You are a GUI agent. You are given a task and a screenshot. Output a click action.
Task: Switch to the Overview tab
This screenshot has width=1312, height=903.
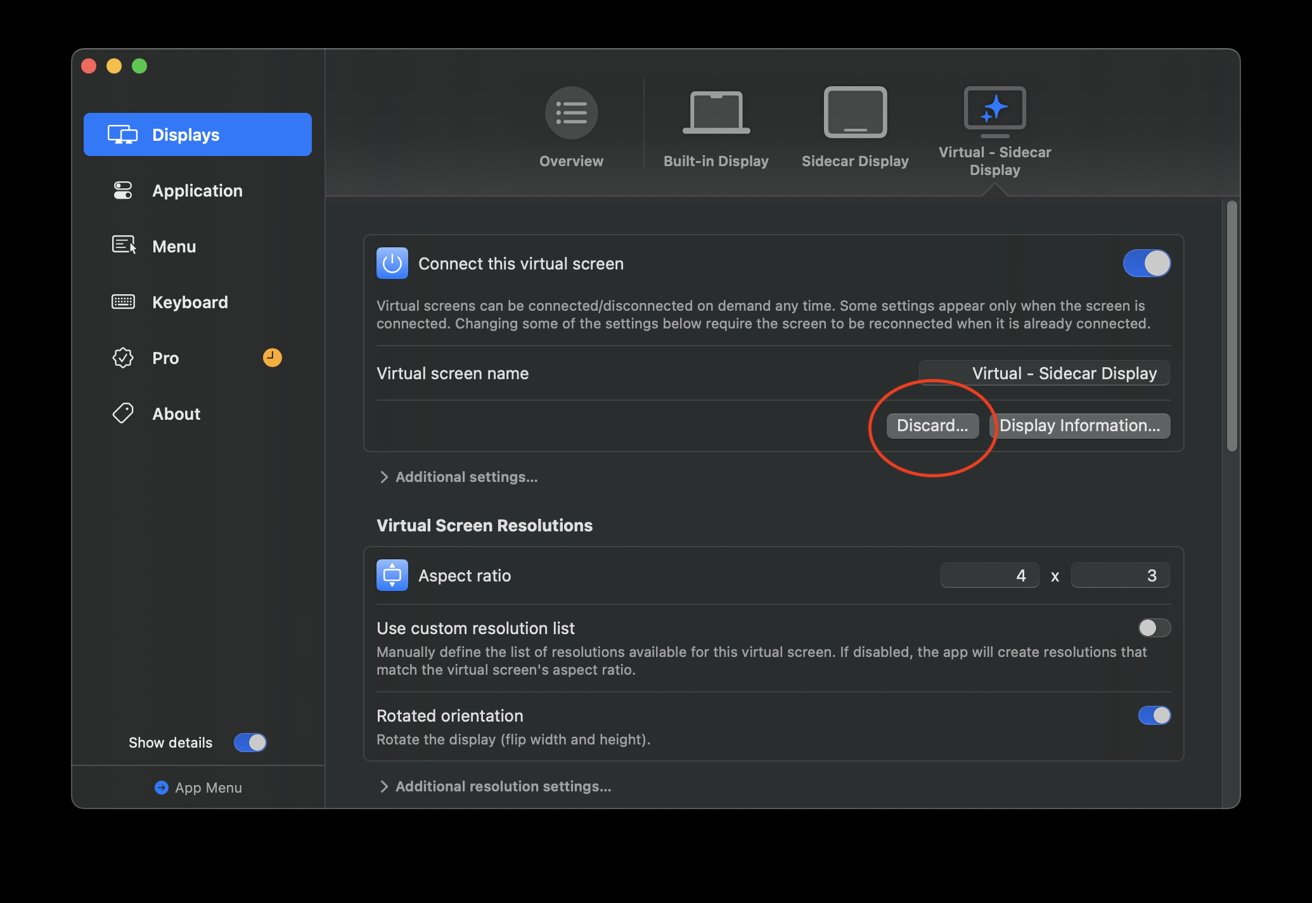571,125
